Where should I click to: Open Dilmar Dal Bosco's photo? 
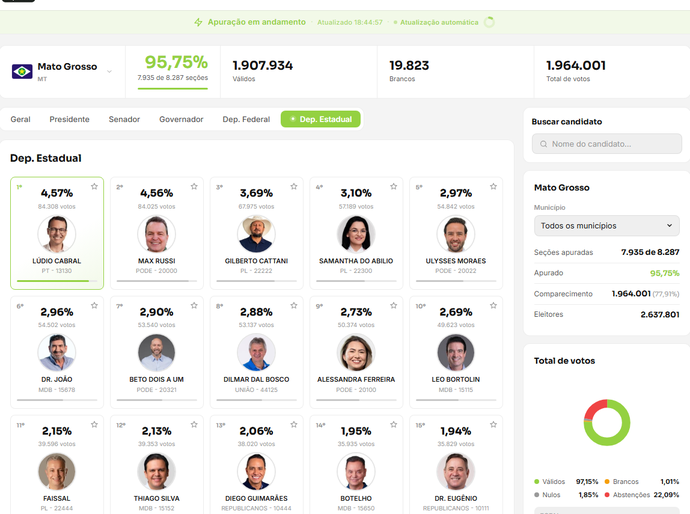coord(256,352)
